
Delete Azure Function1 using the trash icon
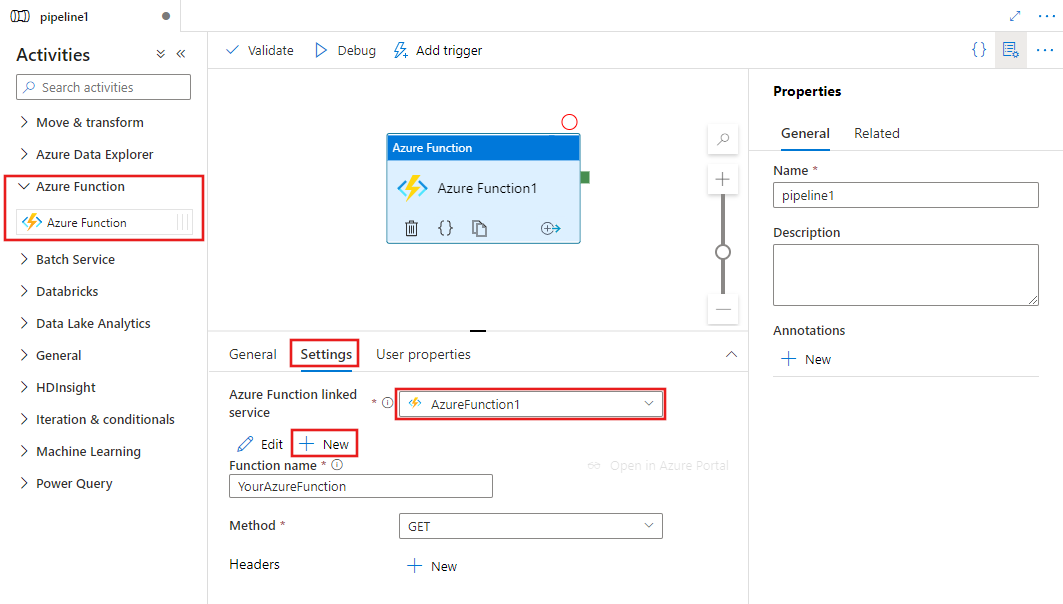click(x=411, y=228)
